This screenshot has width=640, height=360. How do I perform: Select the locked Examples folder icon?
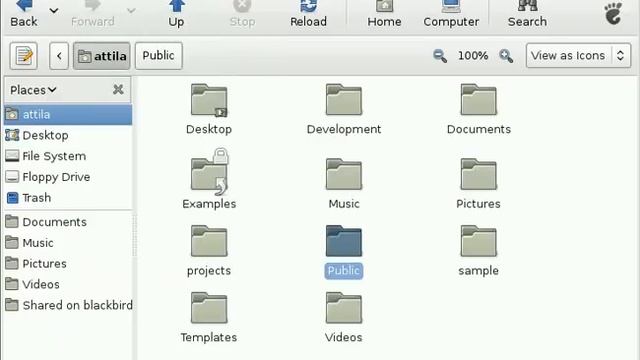point(209,172)
